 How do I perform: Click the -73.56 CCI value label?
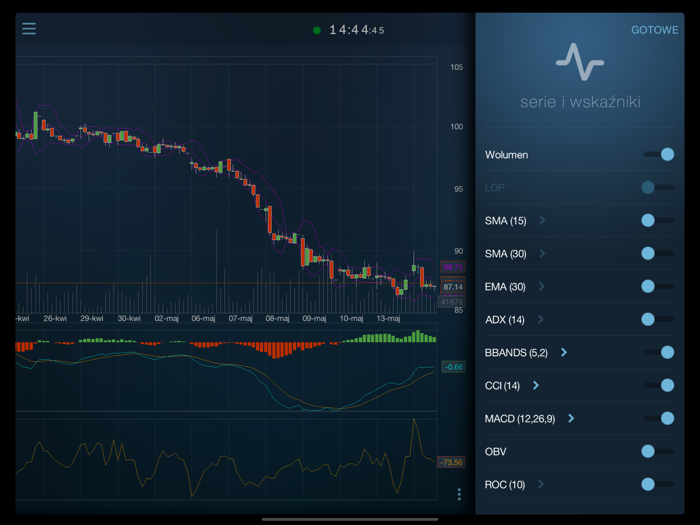click(x=452, y=462)
